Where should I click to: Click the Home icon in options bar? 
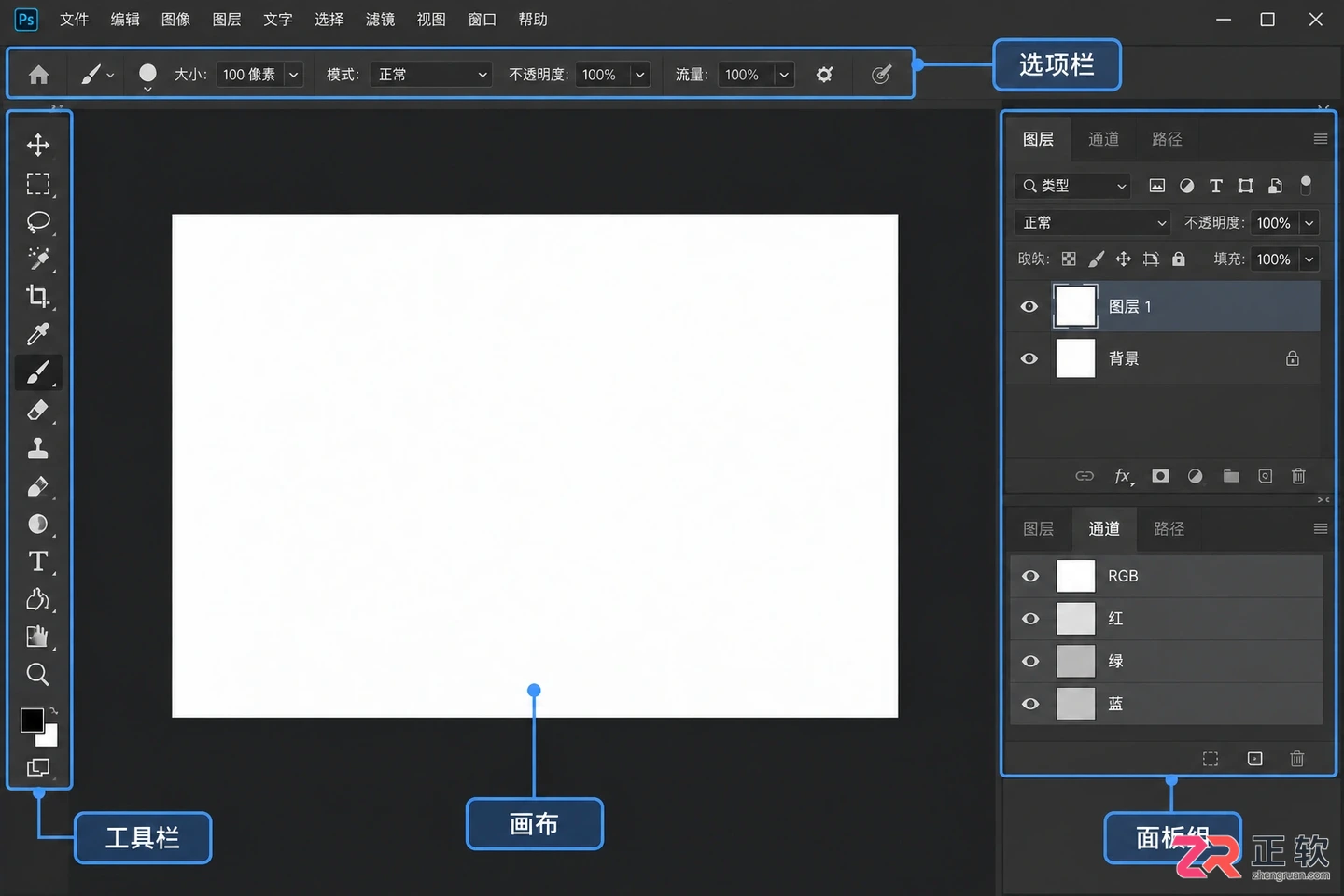coord(39,75)
